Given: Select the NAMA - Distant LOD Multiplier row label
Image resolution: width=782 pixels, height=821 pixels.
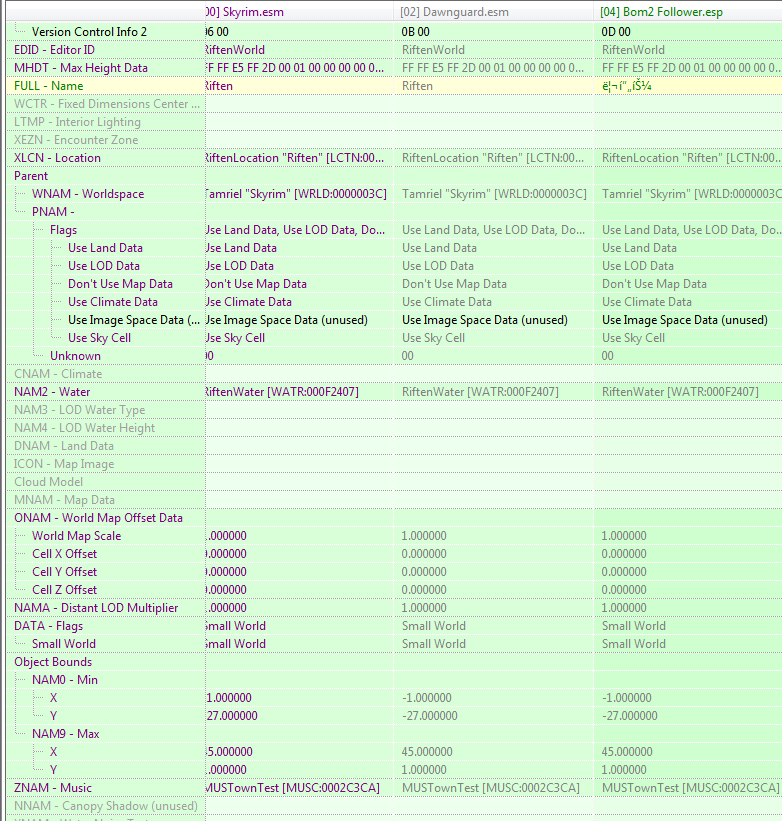Looking at the screenshot, I should (x=96, y=608).
